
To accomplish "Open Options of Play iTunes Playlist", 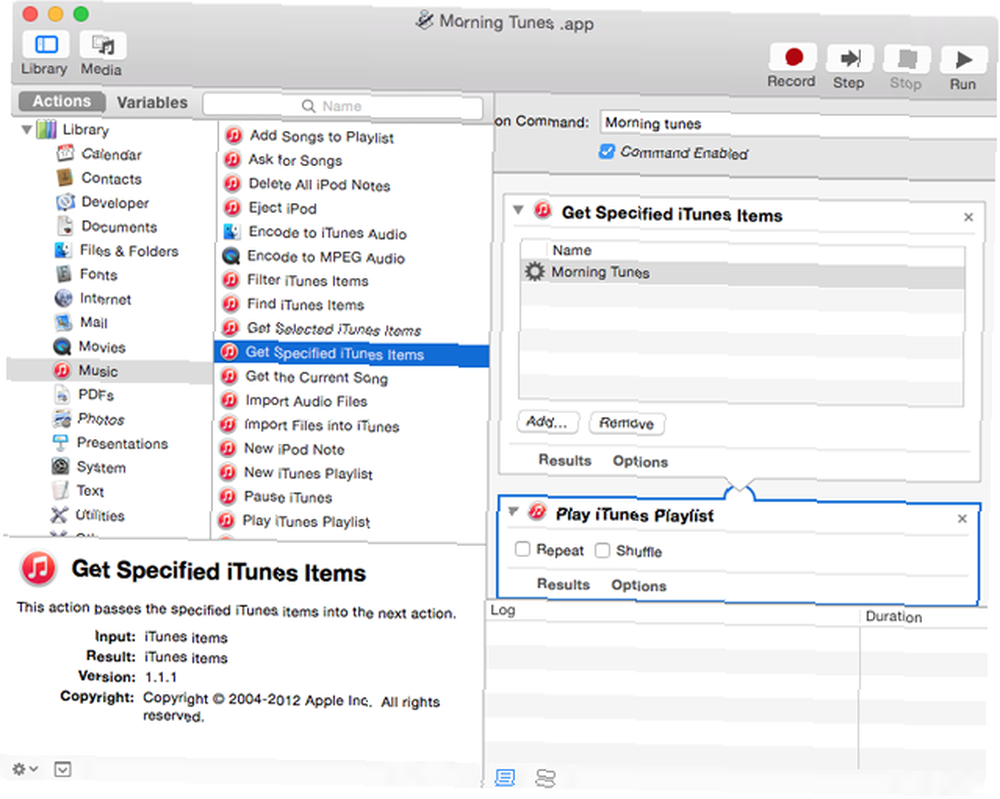I will tap(639, 585).
